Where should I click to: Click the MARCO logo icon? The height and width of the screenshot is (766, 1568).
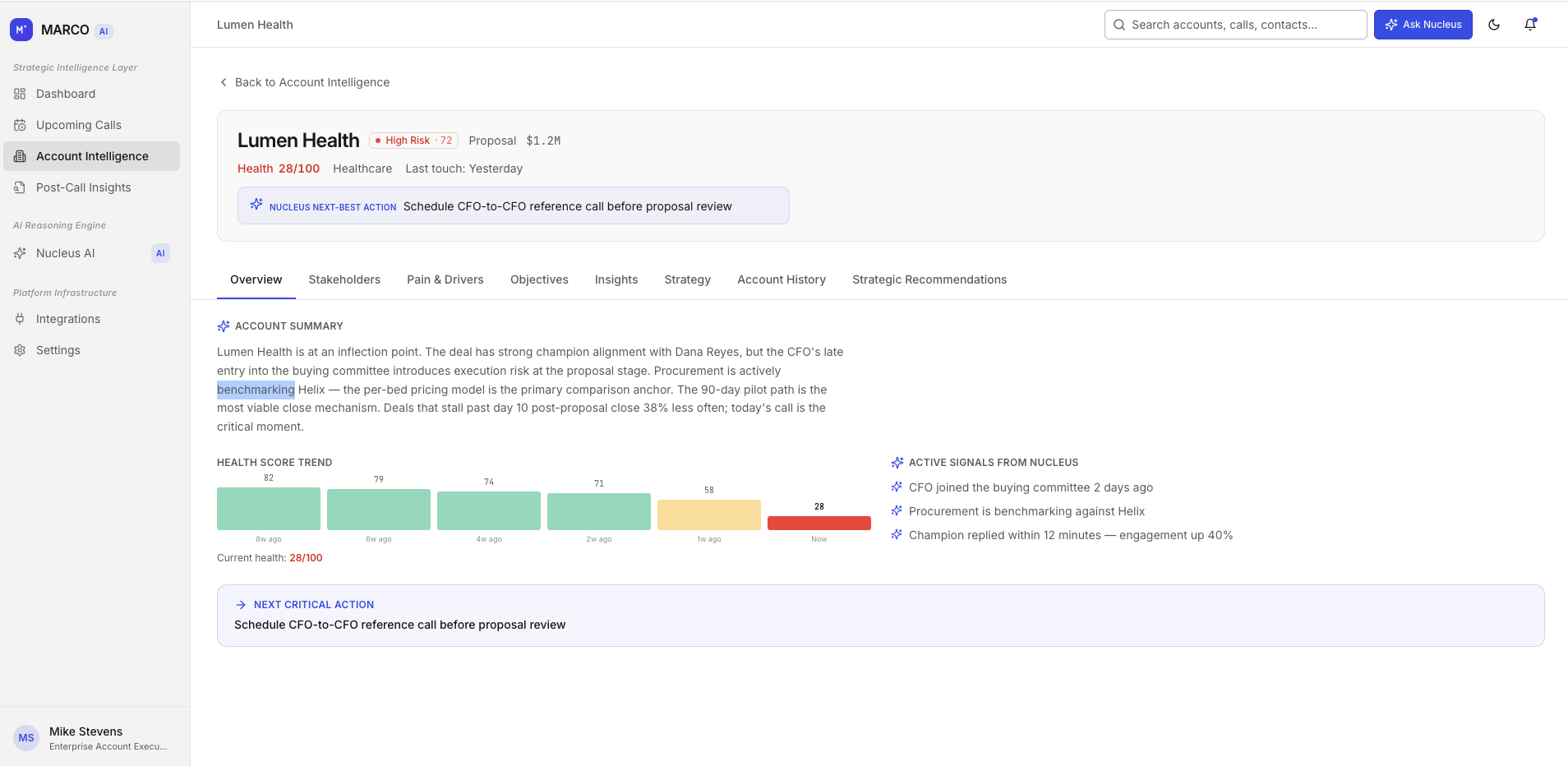[21, 30]
